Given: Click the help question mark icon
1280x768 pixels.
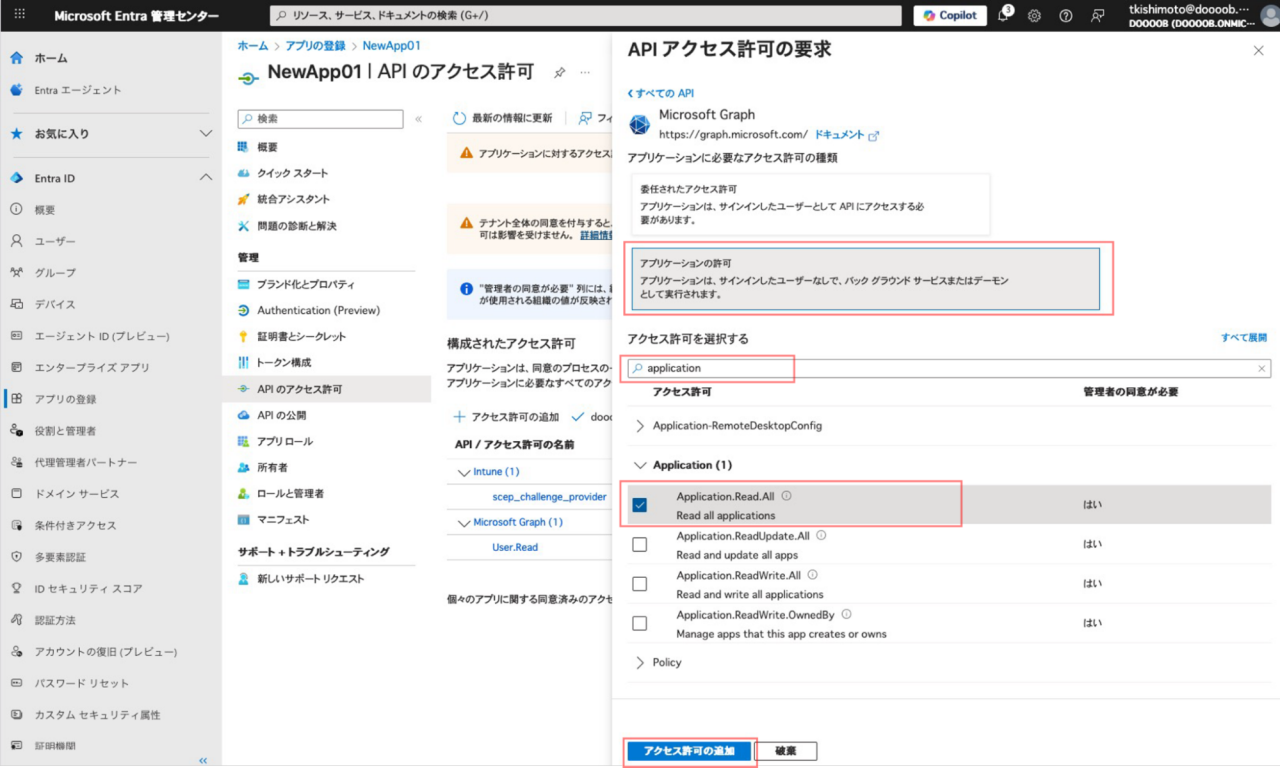Looking at the screenshot, I should tap(1065, 16).
